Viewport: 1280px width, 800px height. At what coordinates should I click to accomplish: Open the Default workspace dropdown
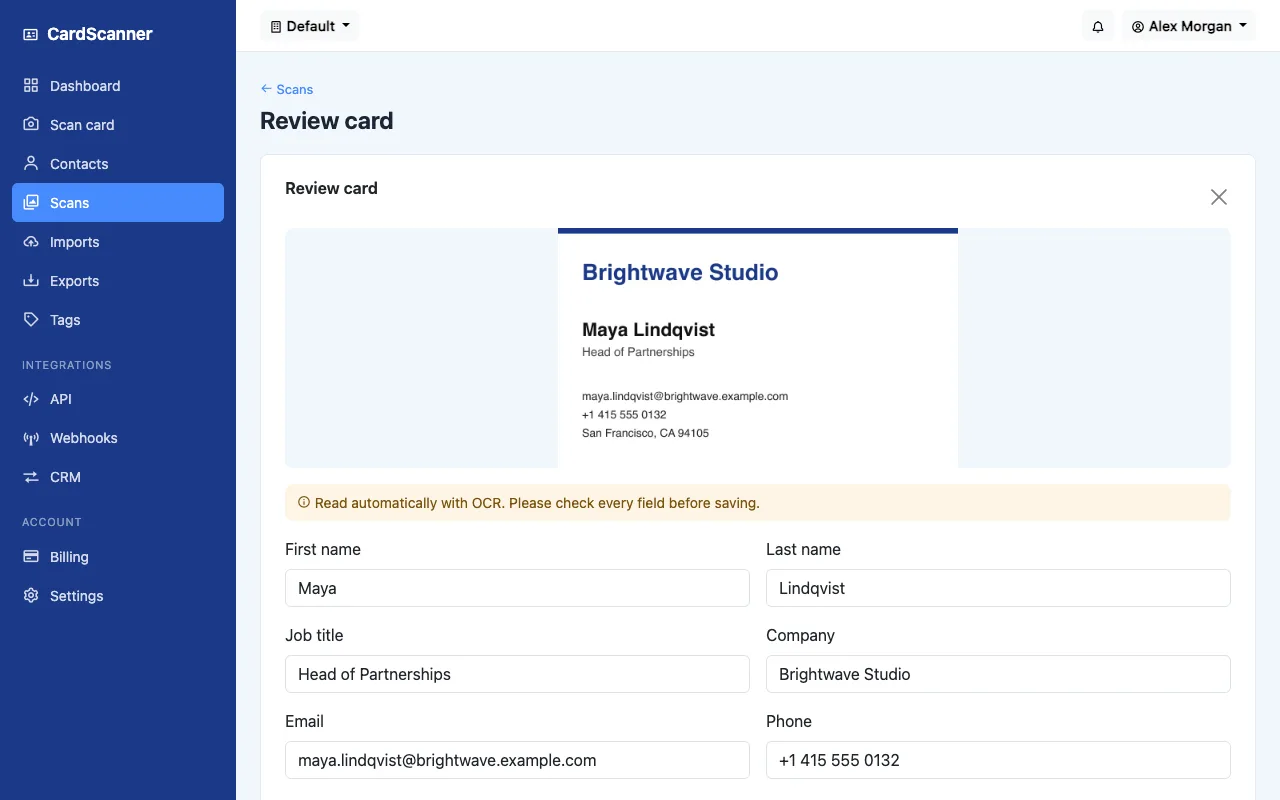click(310, 26)
